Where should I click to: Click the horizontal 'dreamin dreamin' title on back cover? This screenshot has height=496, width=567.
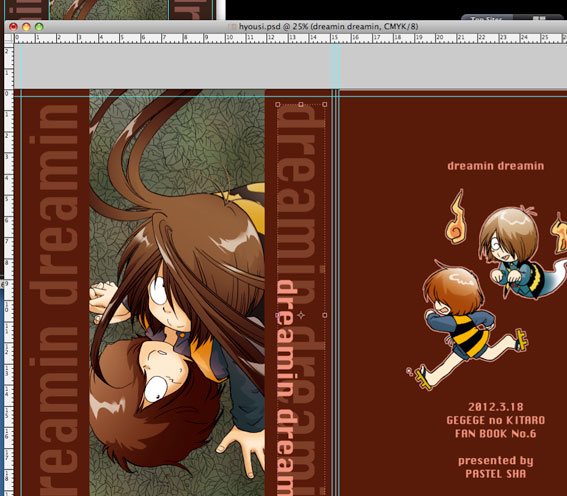coord(496,166)
